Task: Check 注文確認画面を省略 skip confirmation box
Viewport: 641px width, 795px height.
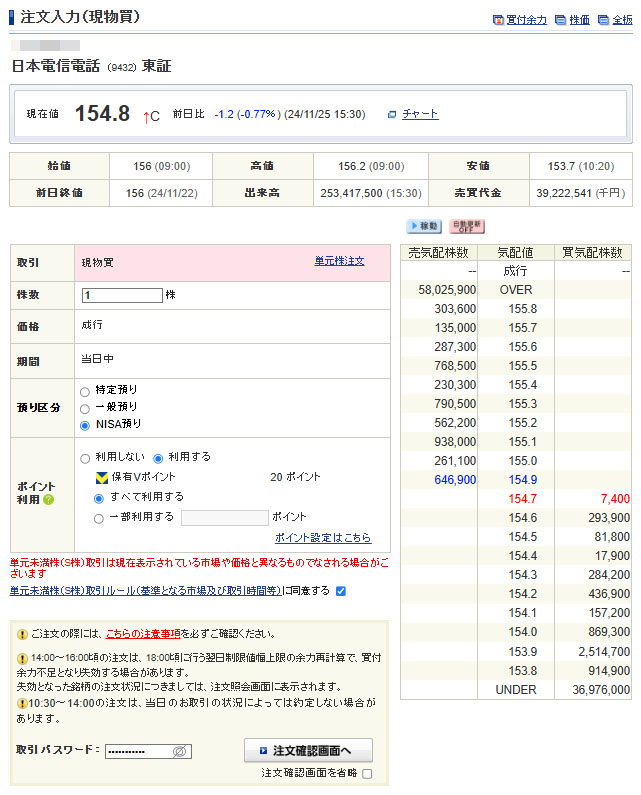Action: point(367,773)
